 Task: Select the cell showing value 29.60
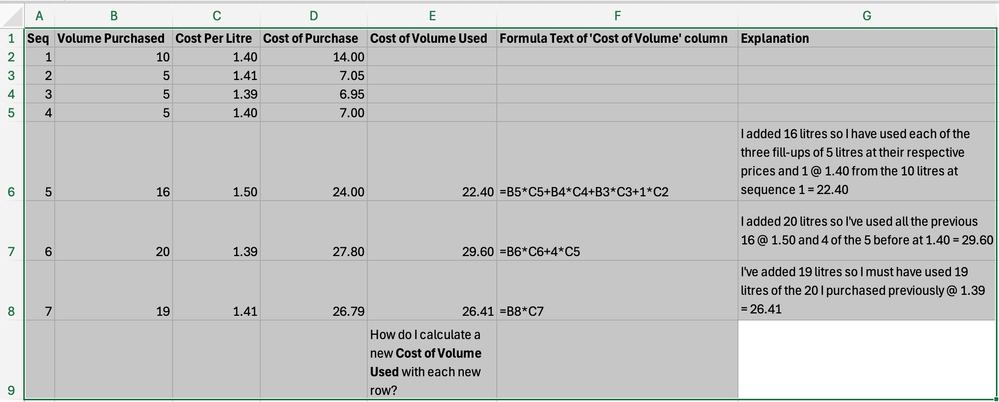click(x=433, y=231)
